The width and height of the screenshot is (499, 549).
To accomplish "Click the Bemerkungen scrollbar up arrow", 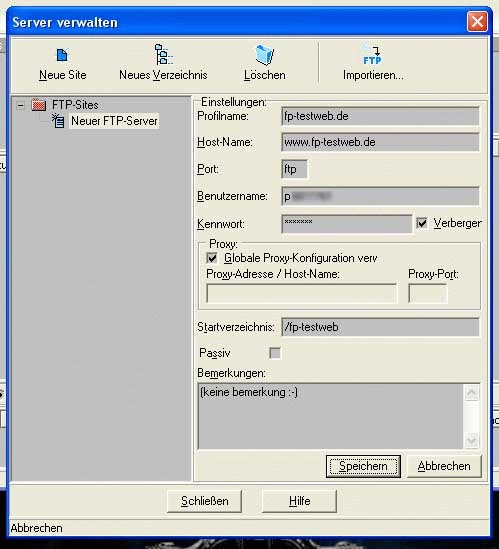I will pos(471,393).
